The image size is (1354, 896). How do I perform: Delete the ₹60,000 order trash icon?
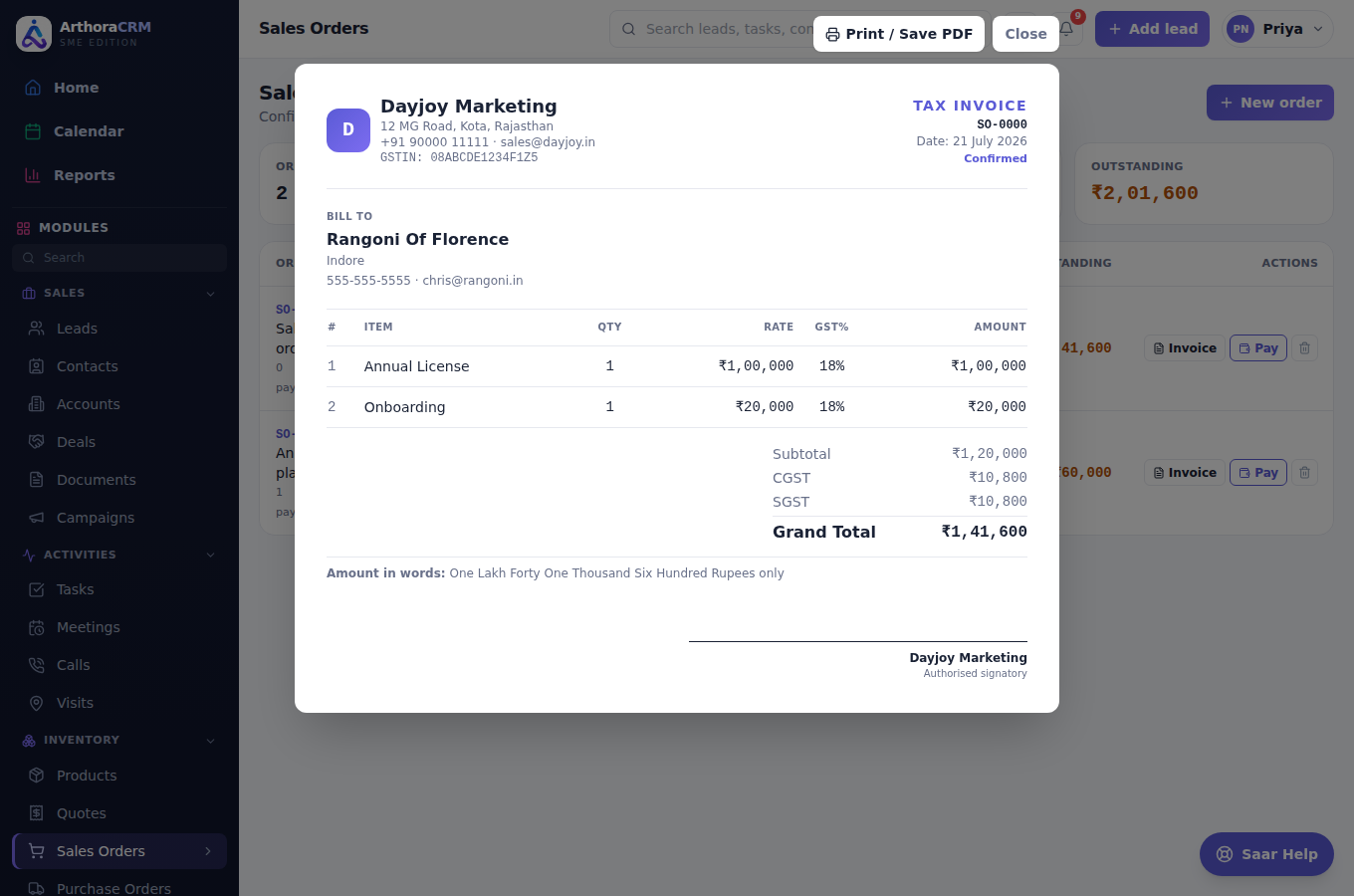[x=1304, y=473]
